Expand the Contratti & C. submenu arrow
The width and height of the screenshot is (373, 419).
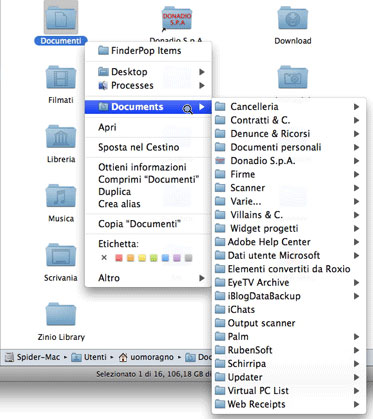click(356, 120)
